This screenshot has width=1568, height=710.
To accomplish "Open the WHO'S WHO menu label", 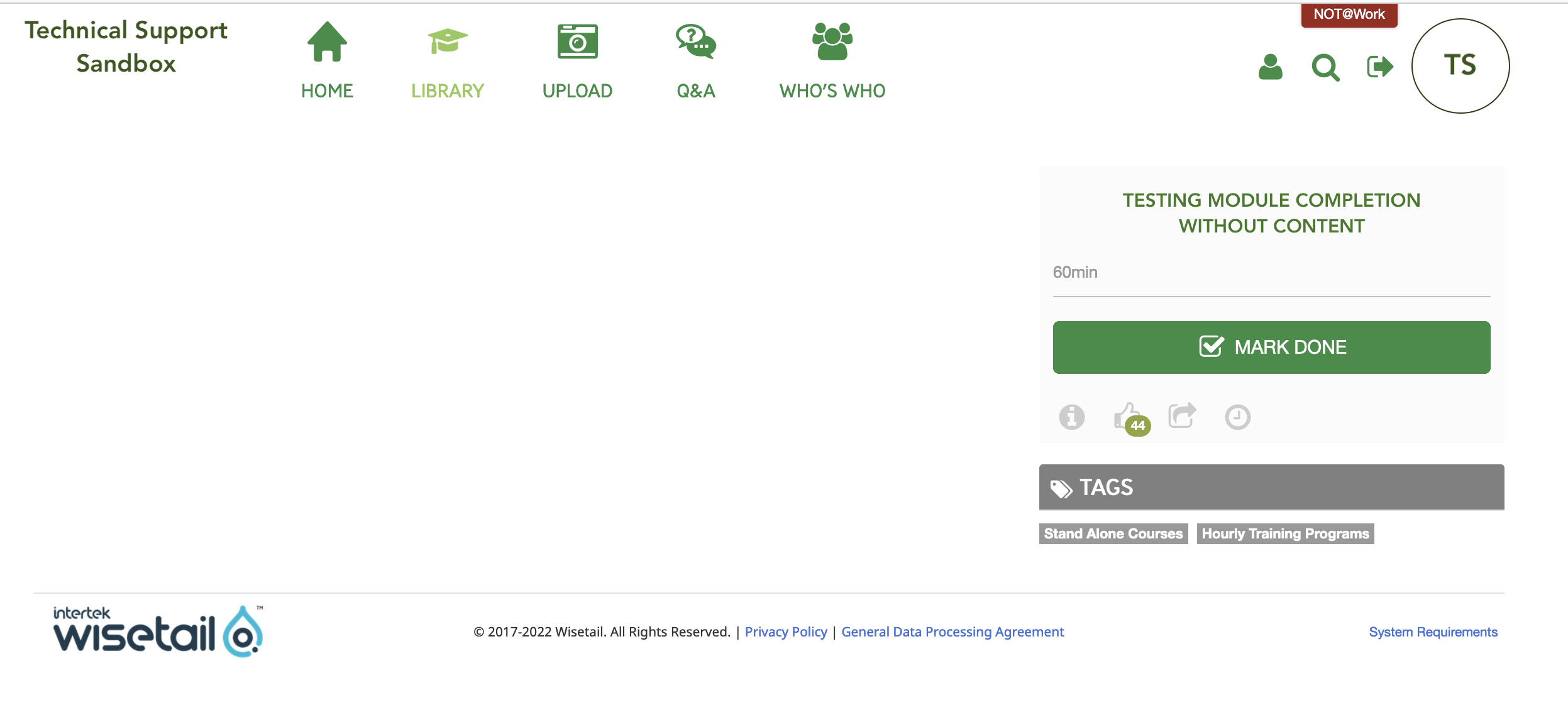I will (x=832, y=91).
